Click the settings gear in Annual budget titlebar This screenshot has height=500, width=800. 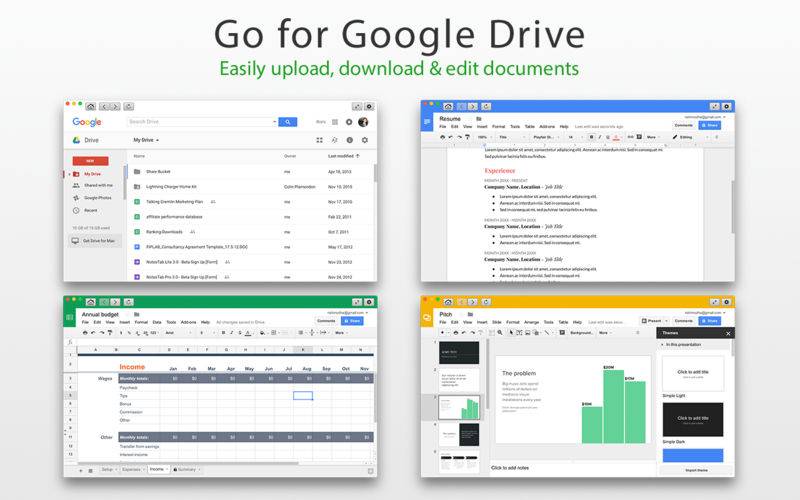click(369, 302)
